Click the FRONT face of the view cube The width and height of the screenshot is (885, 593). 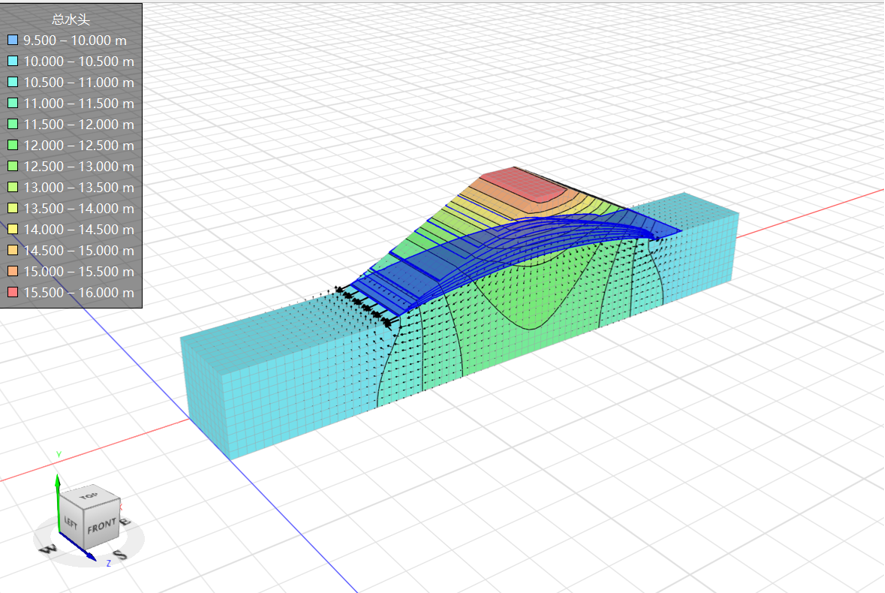(102, 526)
